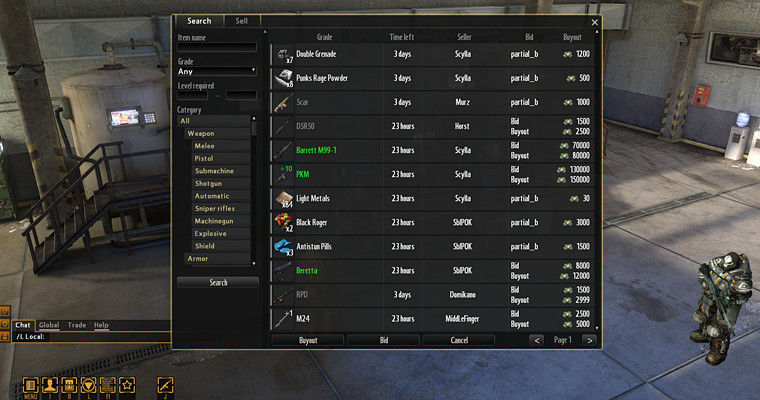760x400 pixels.
Task: Click the triangle shield icon in hotbar
Action: coord(88,385)
